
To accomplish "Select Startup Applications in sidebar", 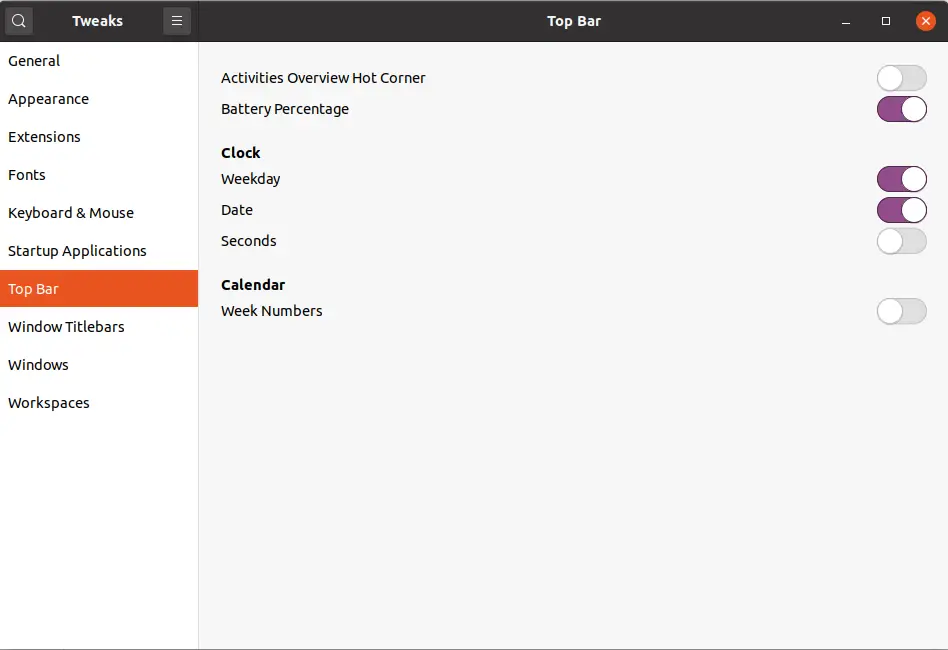I will 99,251.
